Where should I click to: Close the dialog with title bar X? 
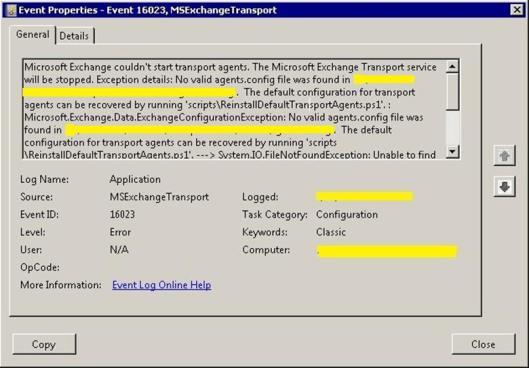pyautogui.click(x=517, y=10)
